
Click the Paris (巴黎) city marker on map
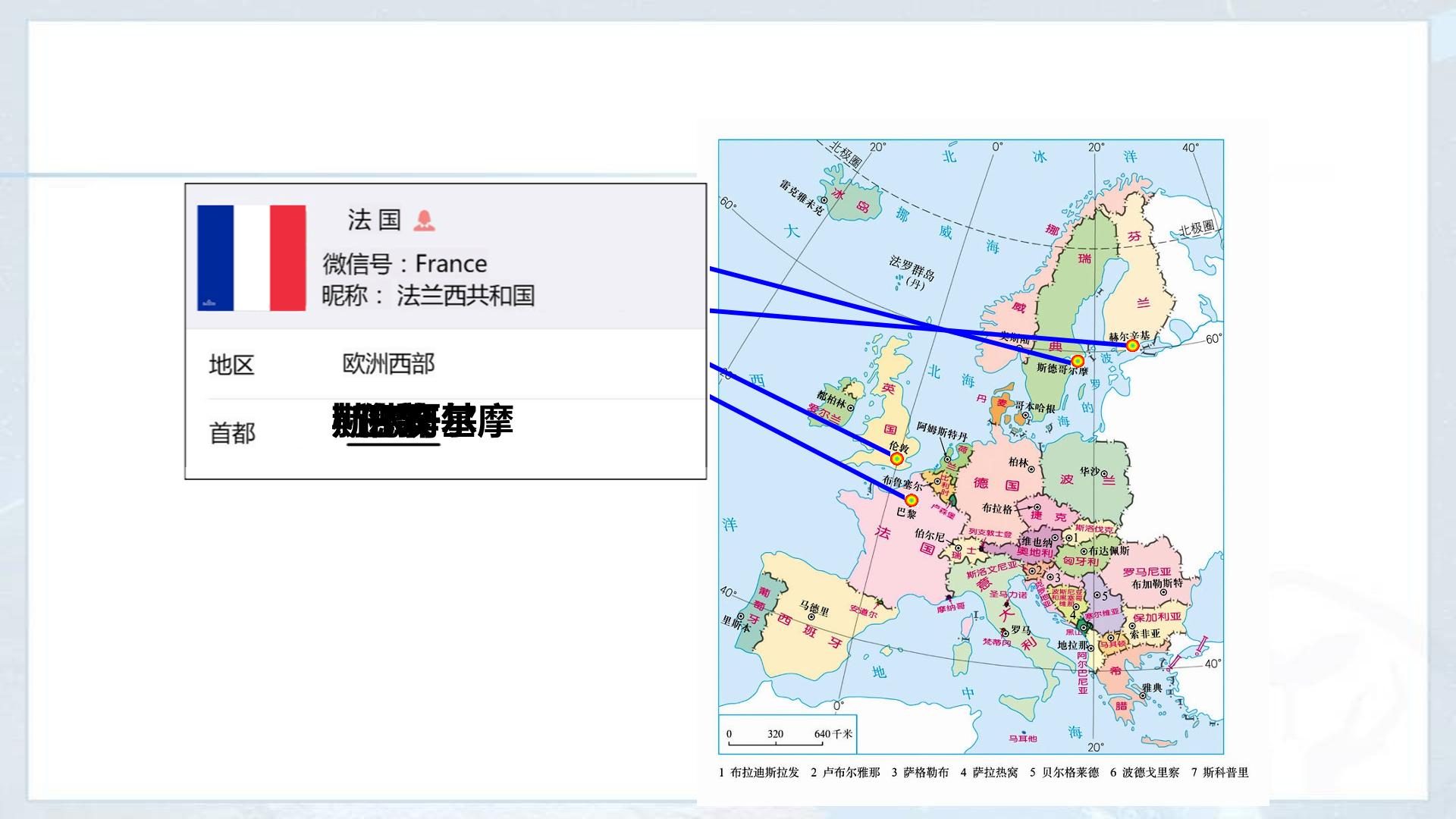pyautogui.click(x=912, y=500)
